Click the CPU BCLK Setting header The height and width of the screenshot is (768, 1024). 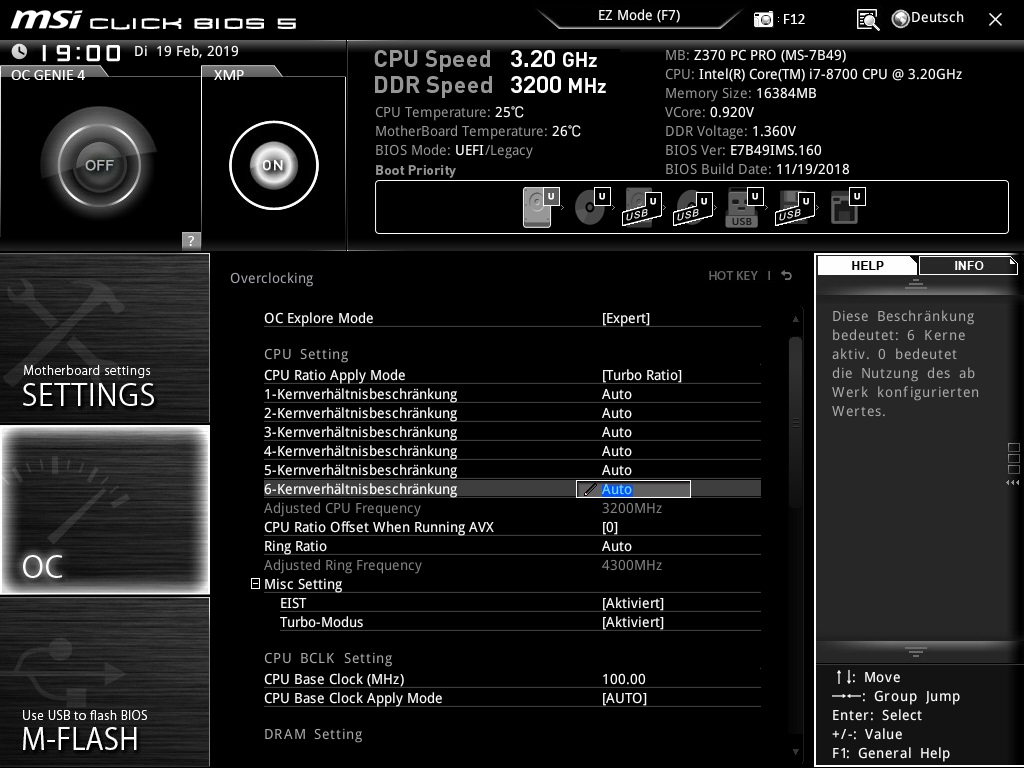[328, 658]
